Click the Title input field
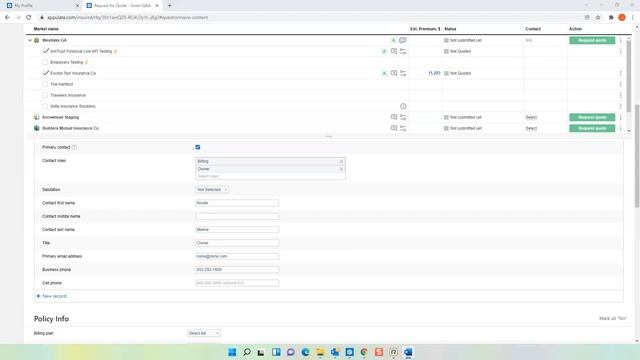640x360 pixels. 237,243
